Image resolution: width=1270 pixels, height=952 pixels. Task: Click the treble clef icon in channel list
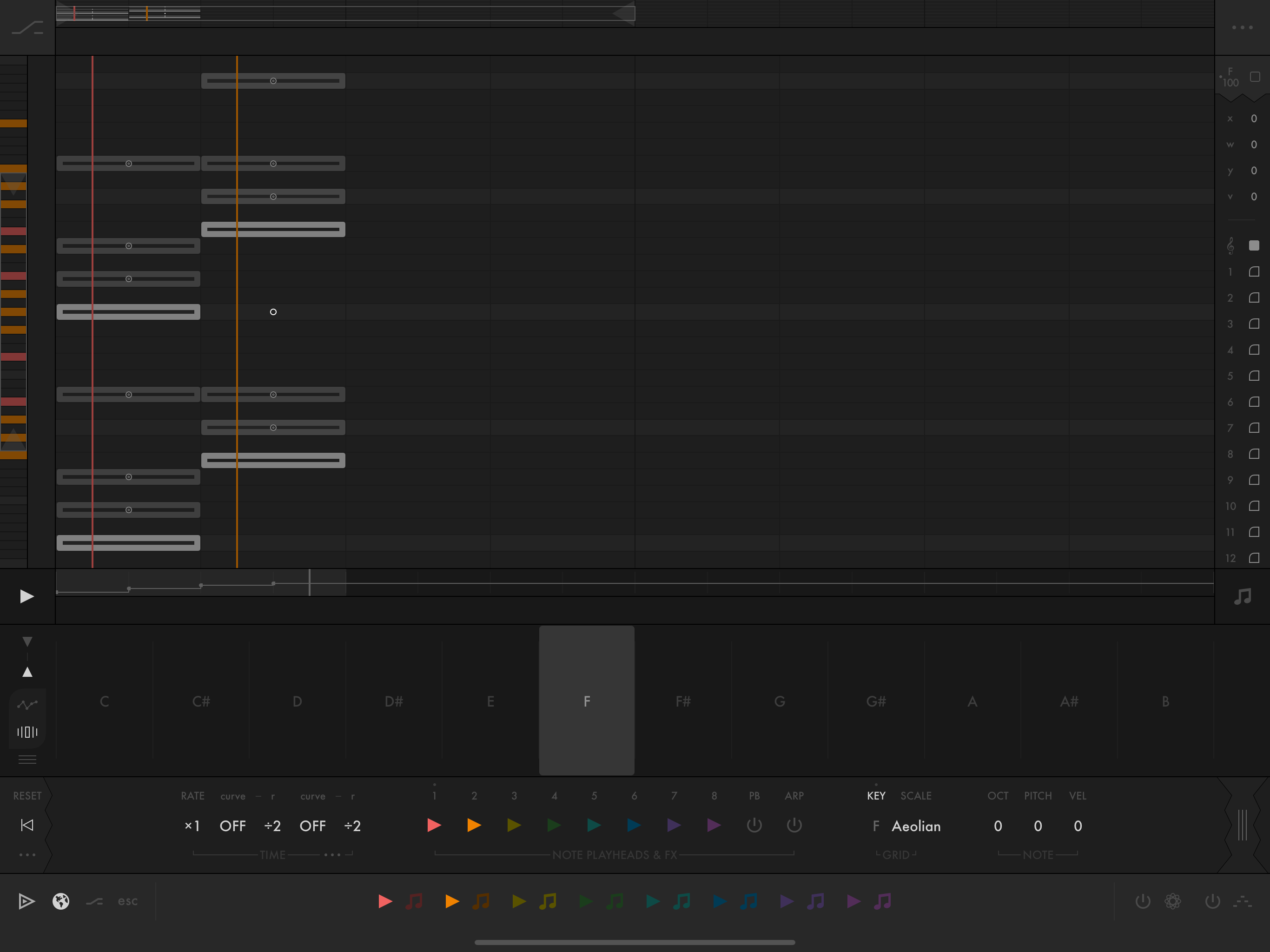tap(1230, 246)
